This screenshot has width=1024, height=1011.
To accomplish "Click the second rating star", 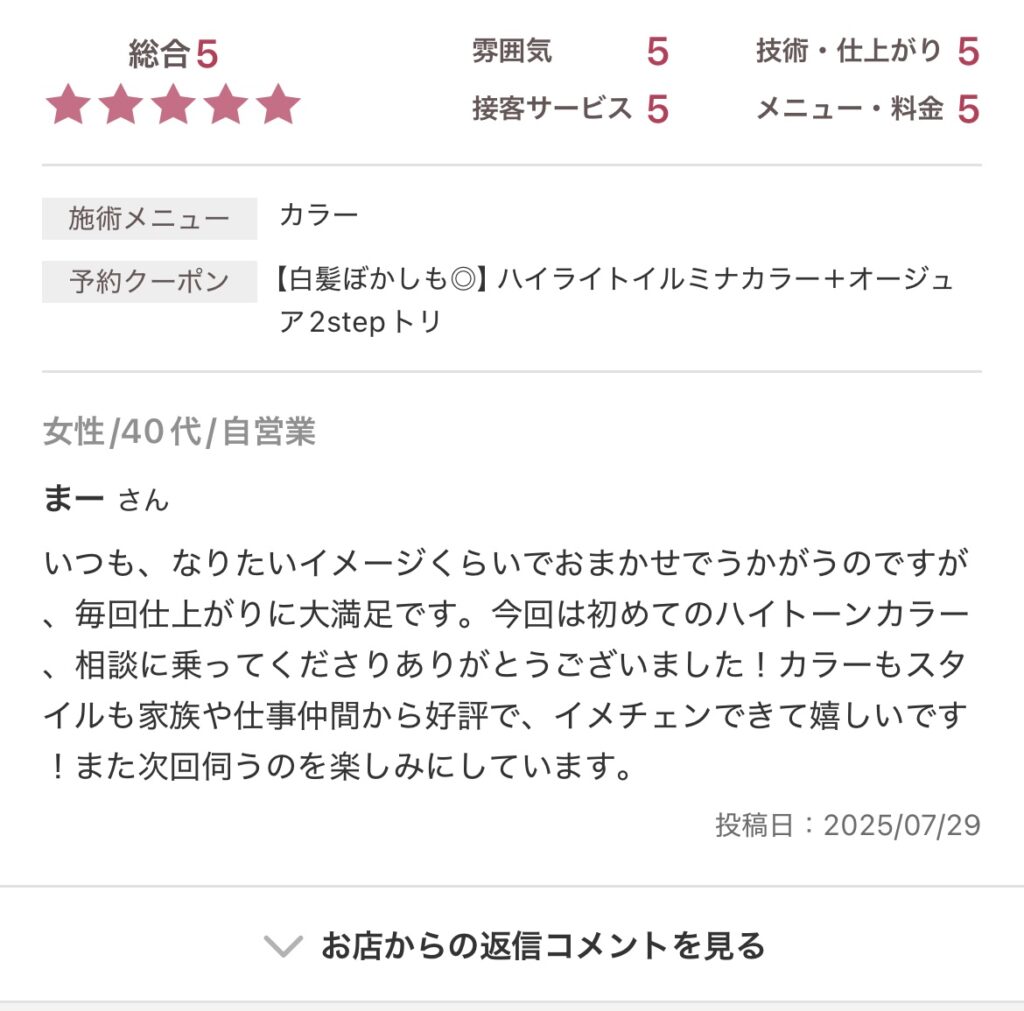I will [x=120, y=105].
